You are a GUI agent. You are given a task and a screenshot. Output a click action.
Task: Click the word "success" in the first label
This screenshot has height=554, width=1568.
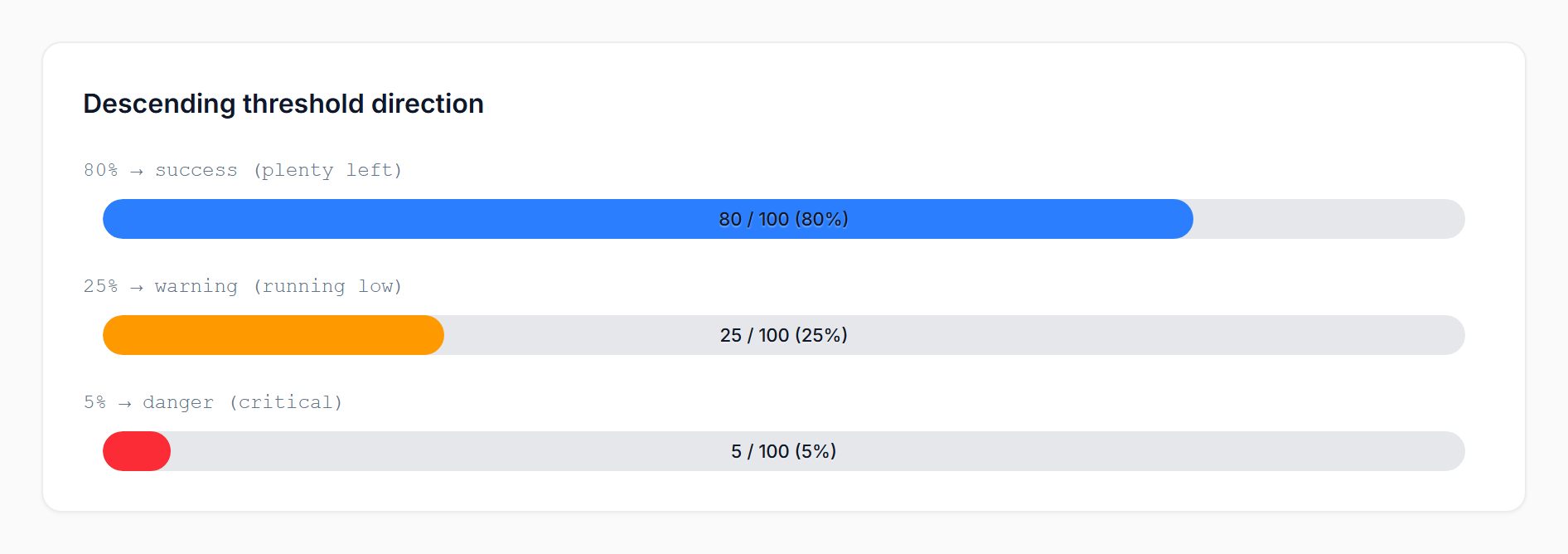pyautogui.click(x=196, y=170)
